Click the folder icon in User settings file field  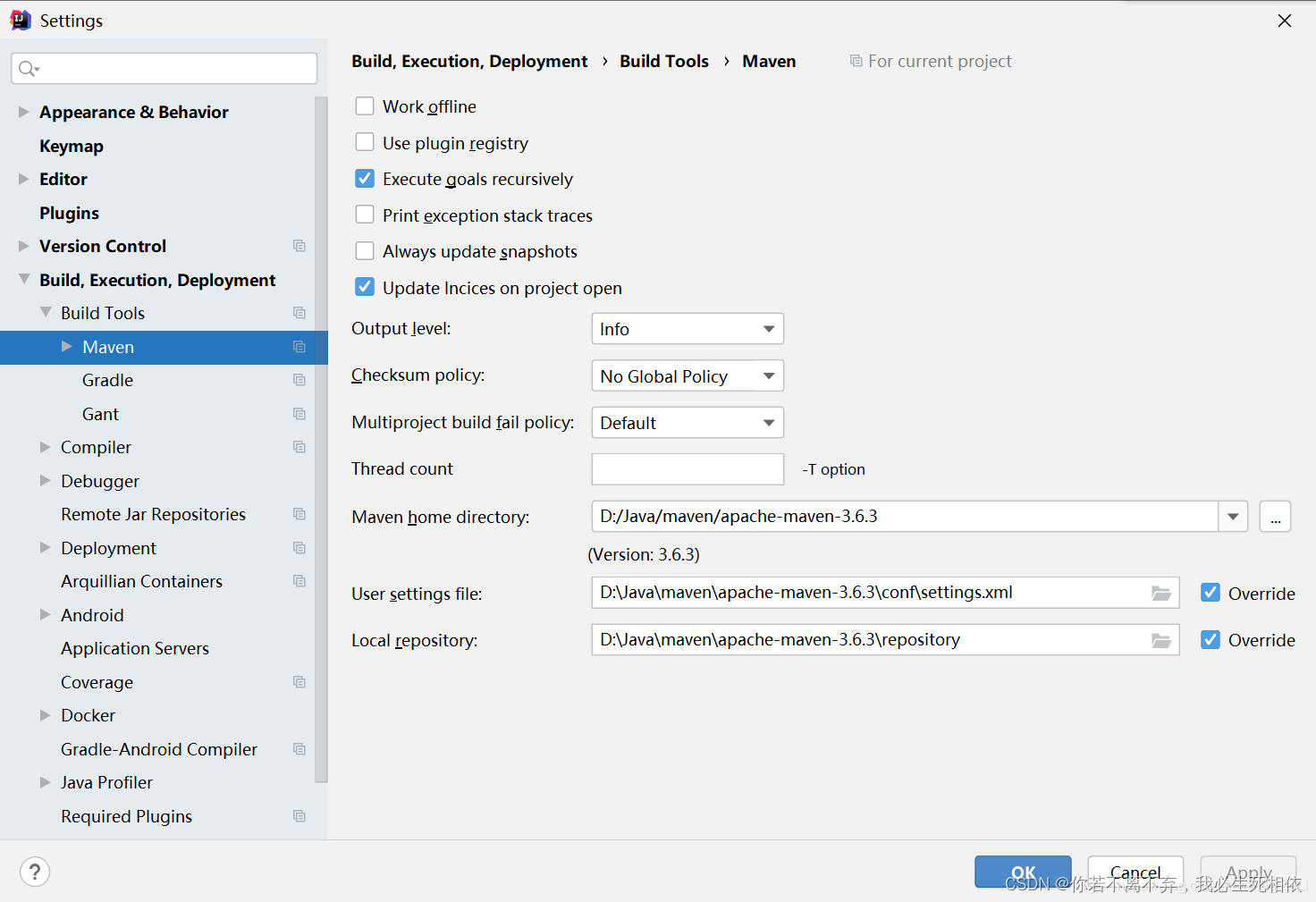pos(1160,594)
